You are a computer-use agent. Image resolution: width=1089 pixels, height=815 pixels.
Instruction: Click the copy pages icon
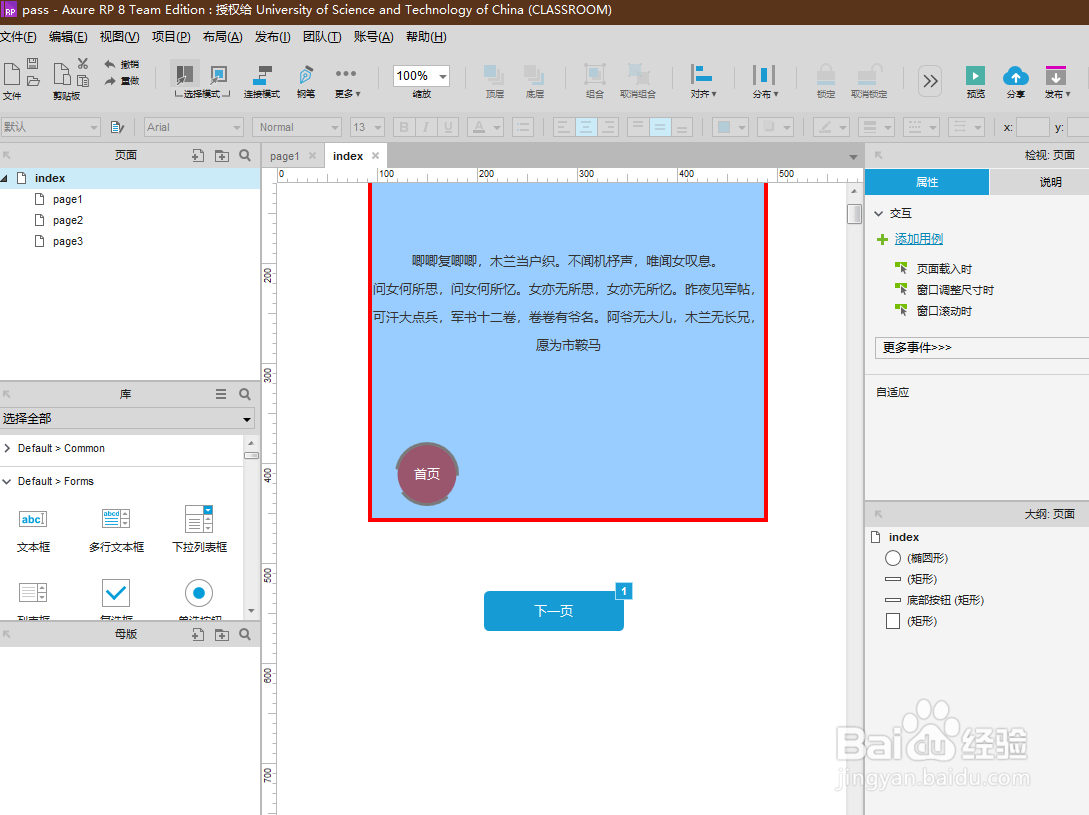pos(83,81)
